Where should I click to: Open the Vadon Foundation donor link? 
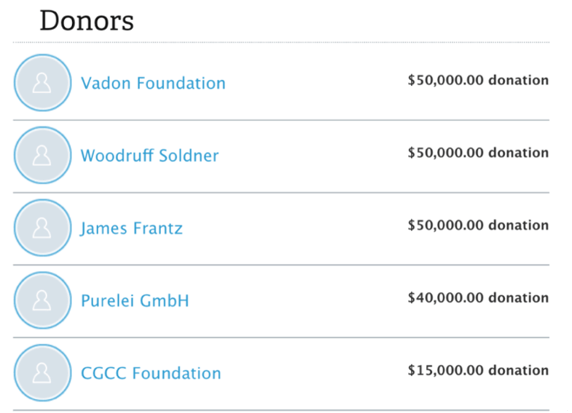pyautogui.click(x=153, y=83)
